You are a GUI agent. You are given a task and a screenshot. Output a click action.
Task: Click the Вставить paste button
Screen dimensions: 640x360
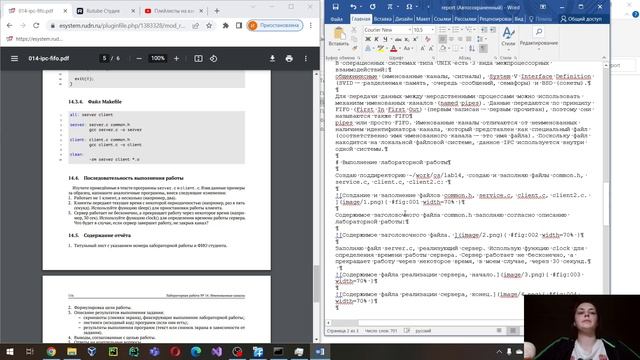click(x=338, y=37)
